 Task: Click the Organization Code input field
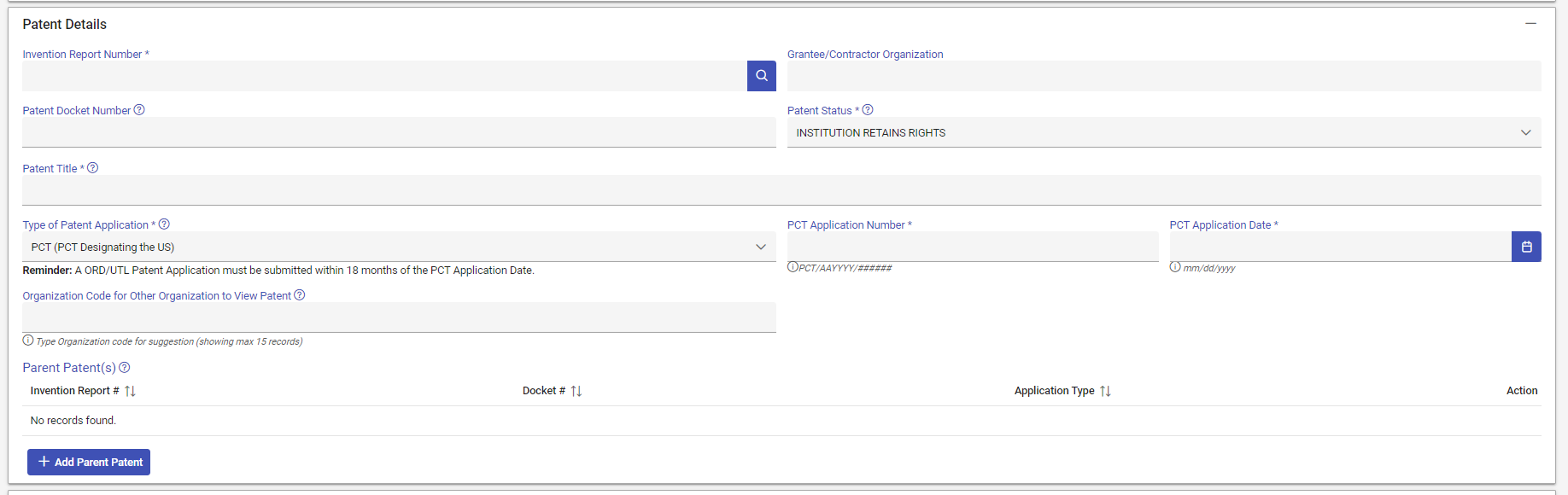[x=398, y=317]
